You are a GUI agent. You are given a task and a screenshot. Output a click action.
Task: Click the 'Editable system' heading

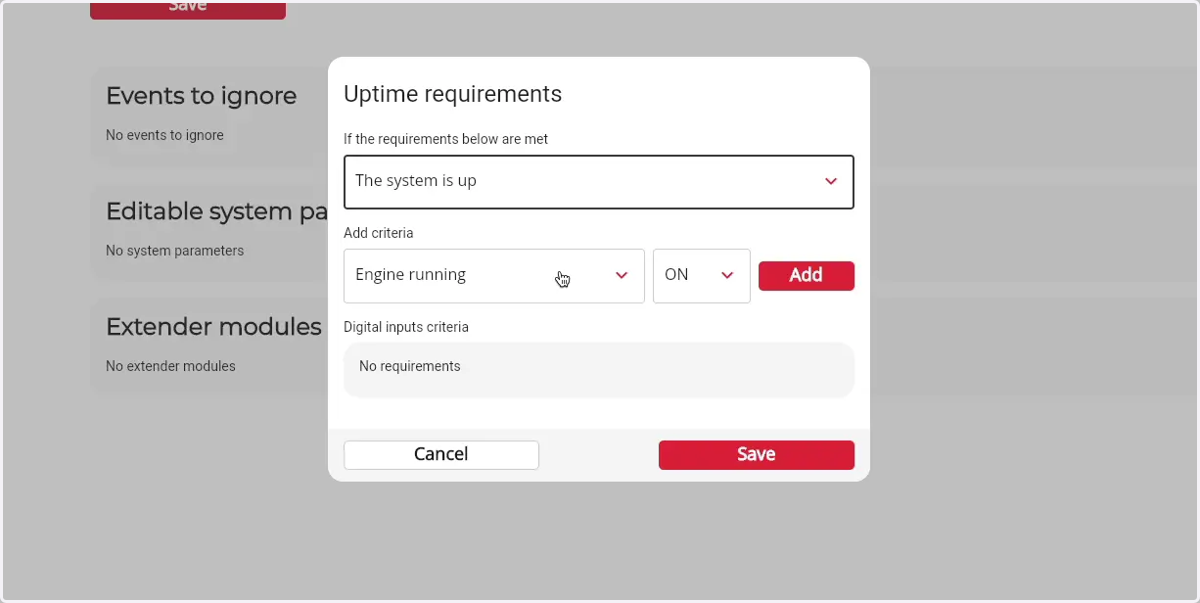[x=217, y=212]
